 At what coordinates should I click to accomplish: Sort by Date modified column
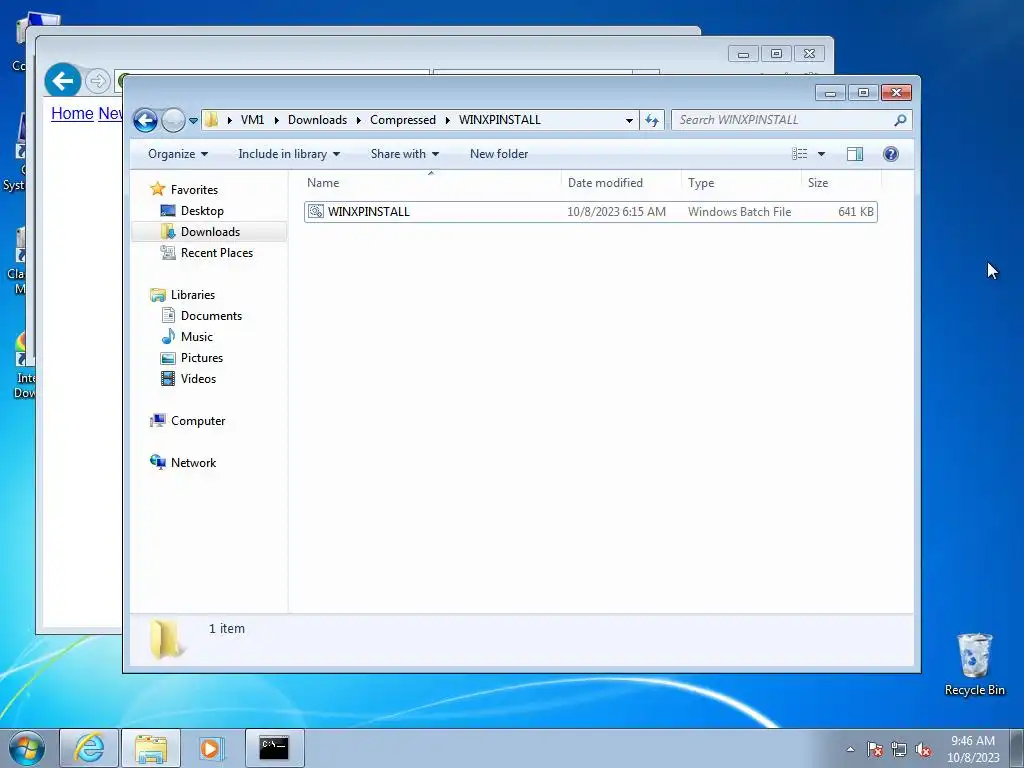[x=621, y=183]
